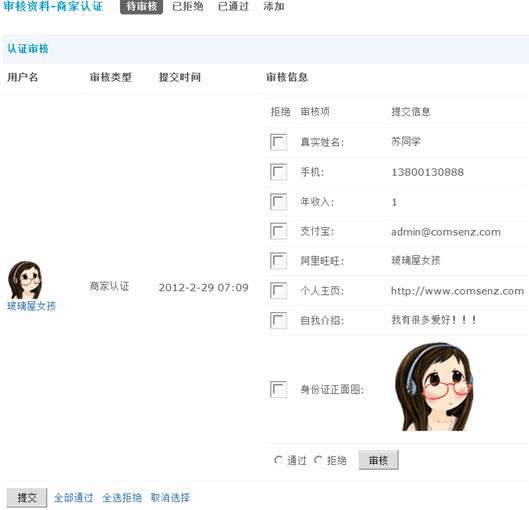Tick reject checkbox for 阿里旺旺

pos(278,261)
